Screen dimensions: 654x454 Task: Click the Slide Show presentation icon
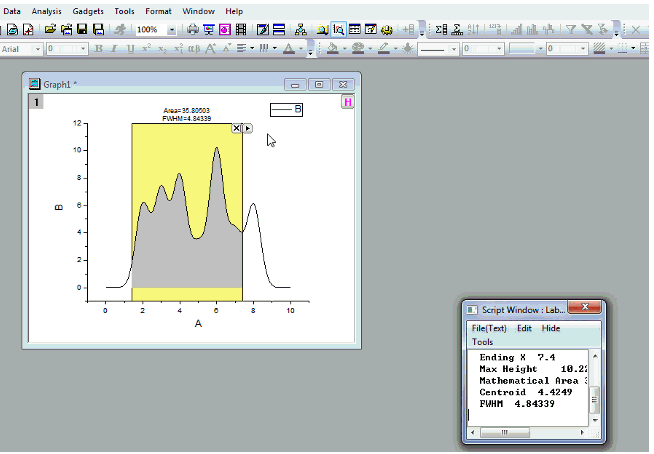point(209,30)
